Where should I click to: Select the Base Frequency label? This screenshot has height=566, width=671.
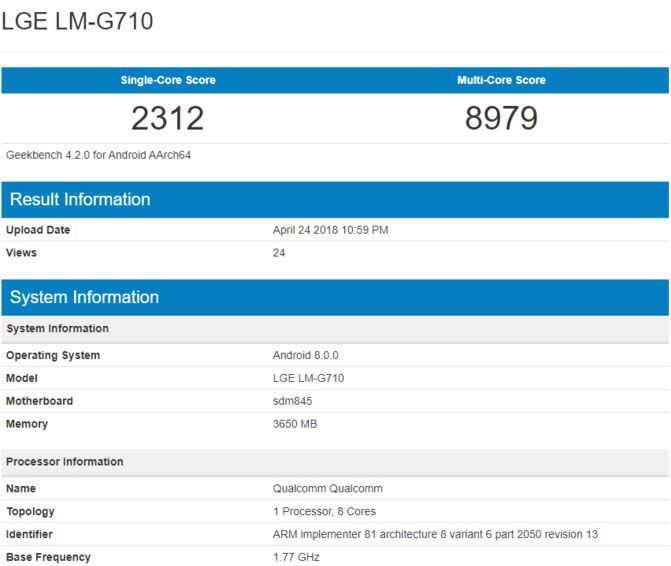point(48,557)
